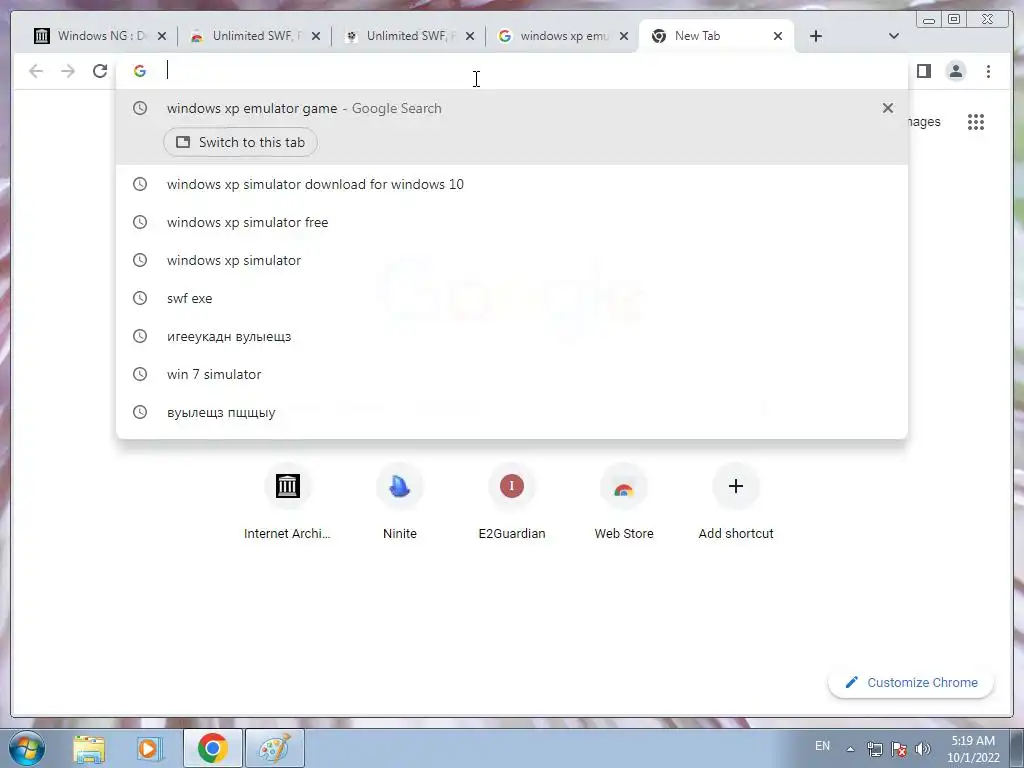
Task: Click the volume speaker tray icon
Action: click(x=923, y=749)
